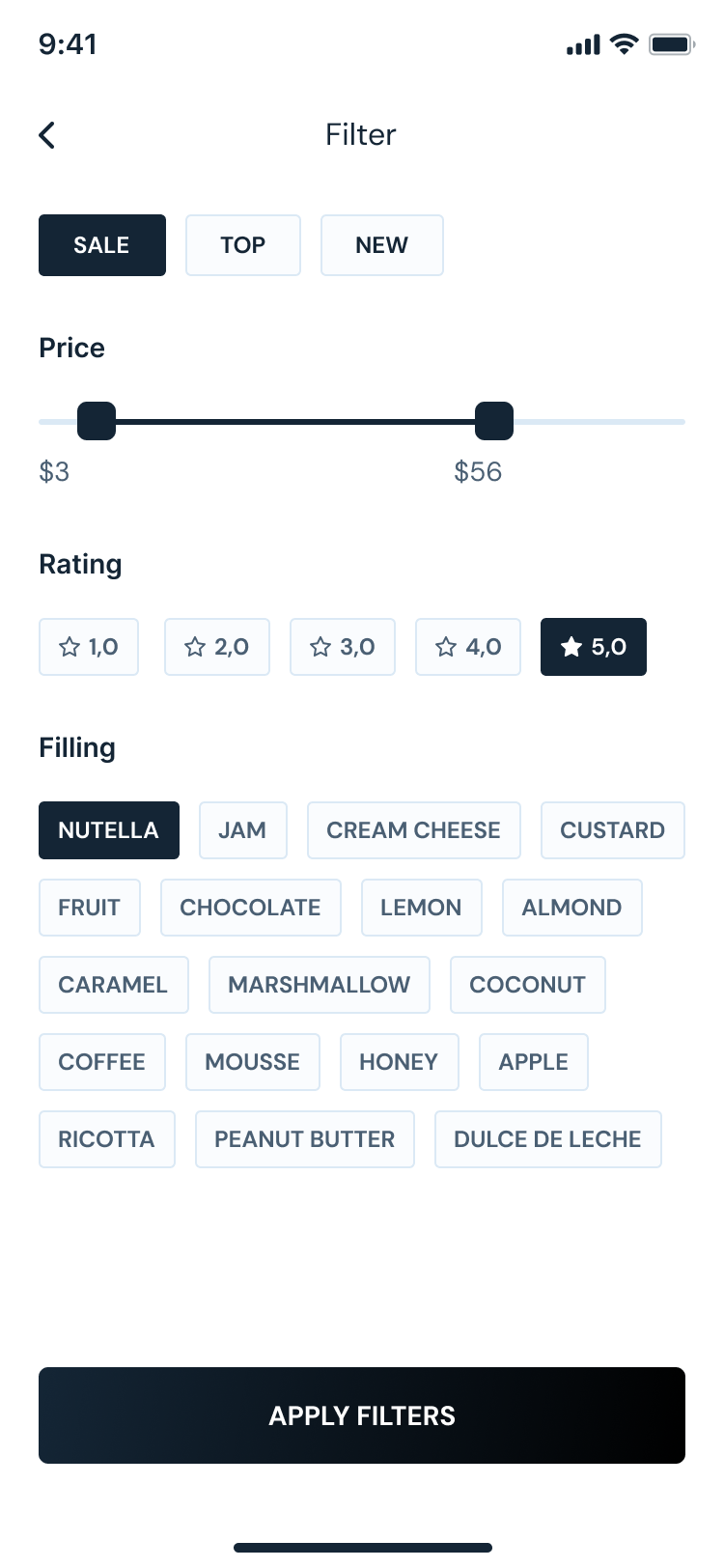Choose the 3,0 star rating
Viewport: 724px width, 1568px height.
343,647
